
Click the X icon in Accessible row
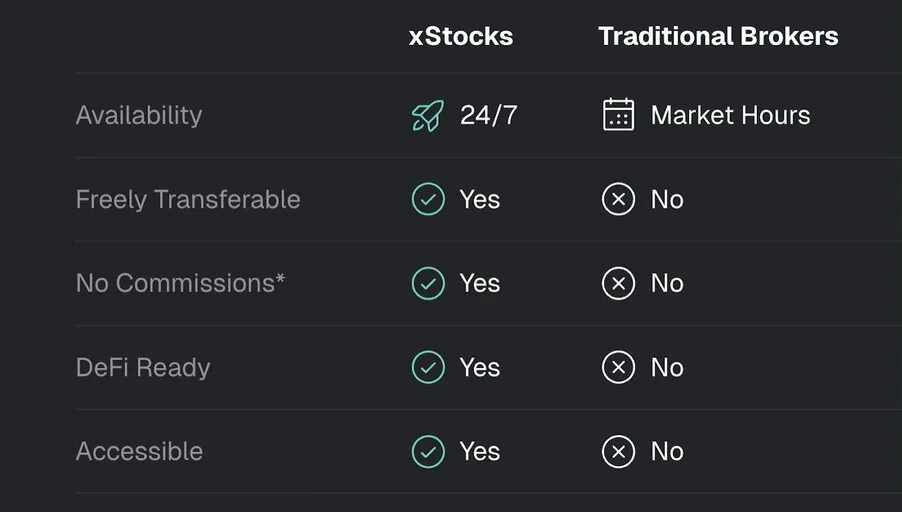coord(618,451)
